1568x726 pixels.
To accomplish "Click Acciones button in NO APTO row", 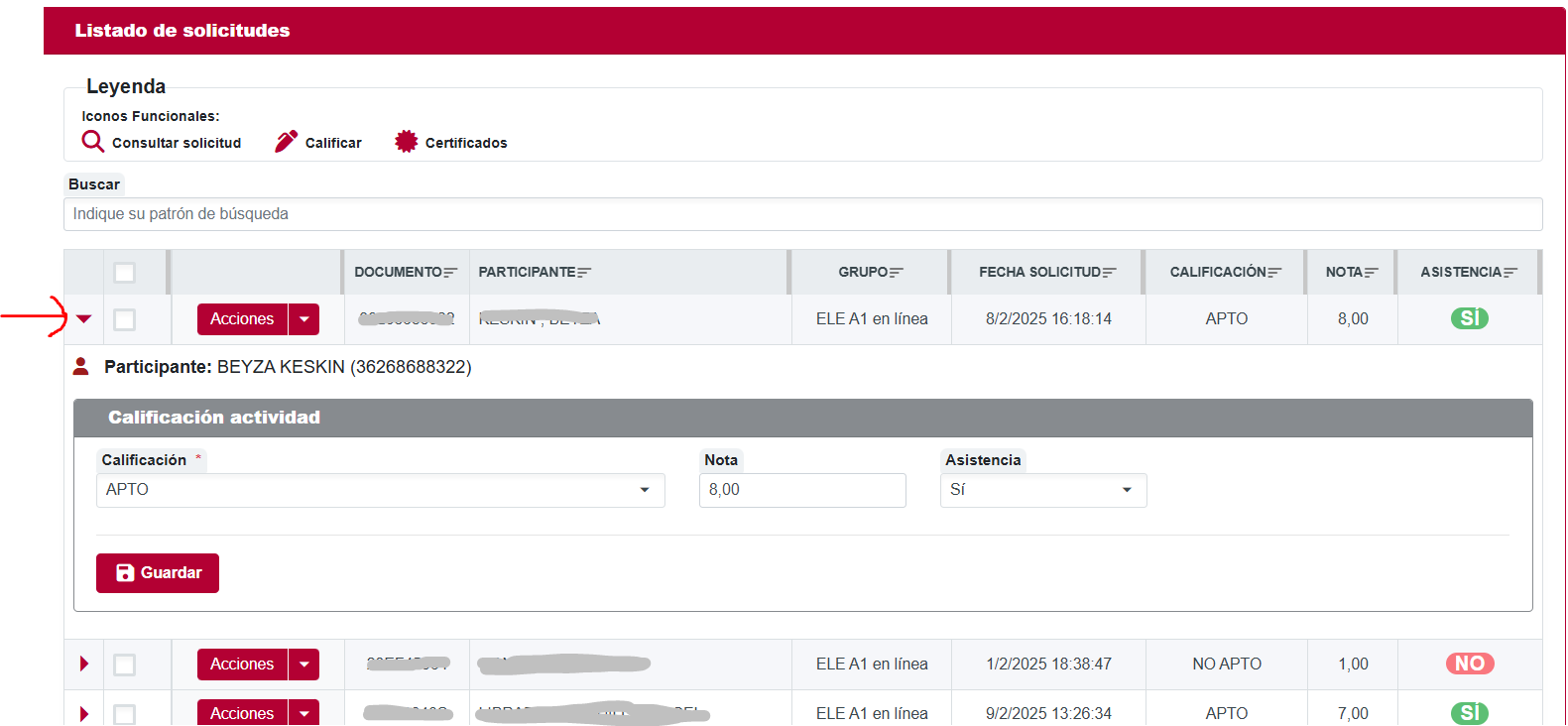I will coord(242,665).
